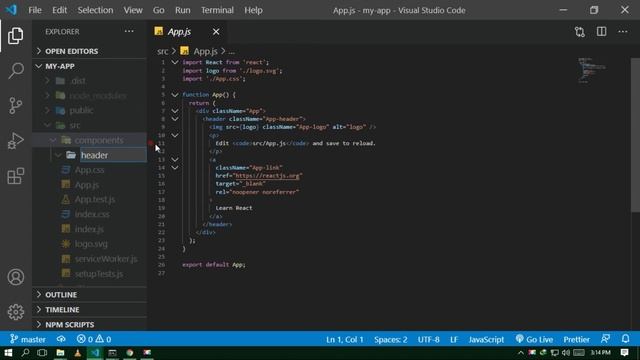The height and width of the screenshot is (360, 640).
Task: Open errors and warnings problems indicator
Action: tap(94, 339)
